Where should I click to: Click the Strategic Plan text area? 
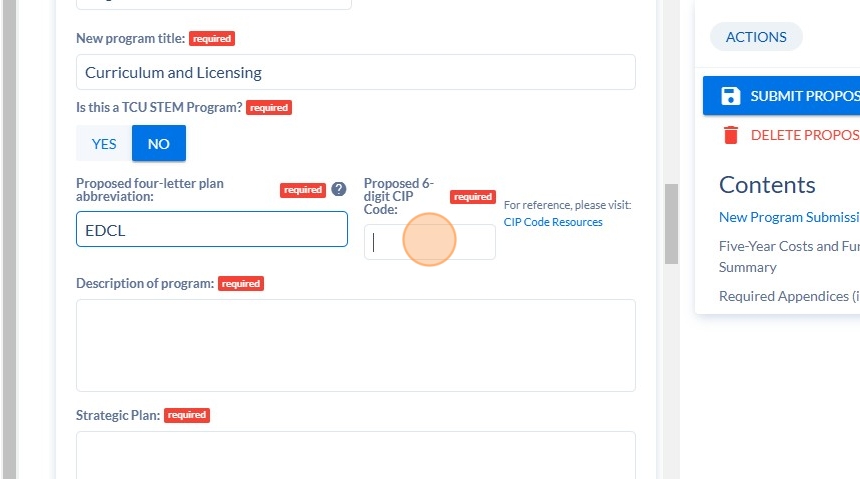[x=355, y=455]
